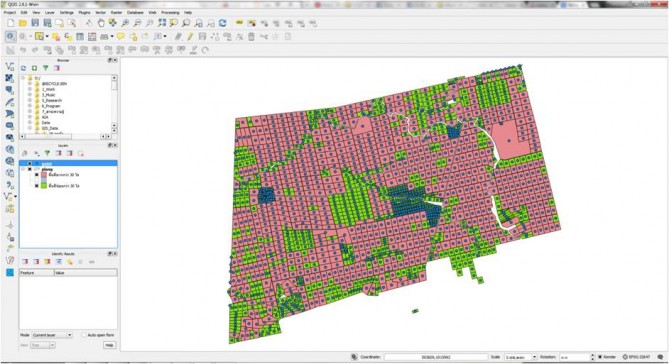Enable the Auto open form checkbox
The height and width of the screenshot is (364, 669).
(x=84, y=335)
